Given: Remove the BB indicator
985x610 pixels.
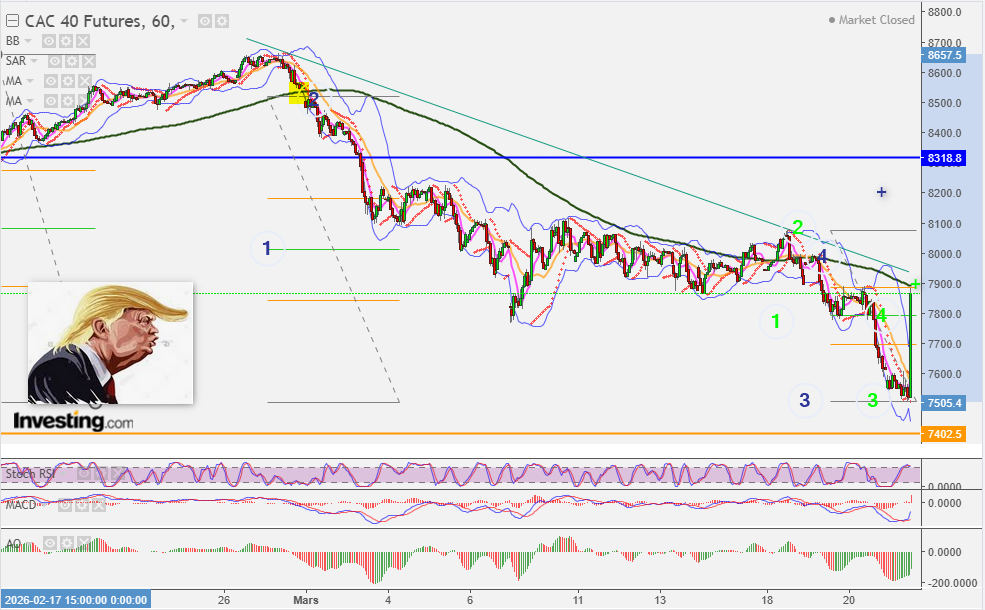Looking at the screenshot, I should pyautogui.click(x=83, y=41).
